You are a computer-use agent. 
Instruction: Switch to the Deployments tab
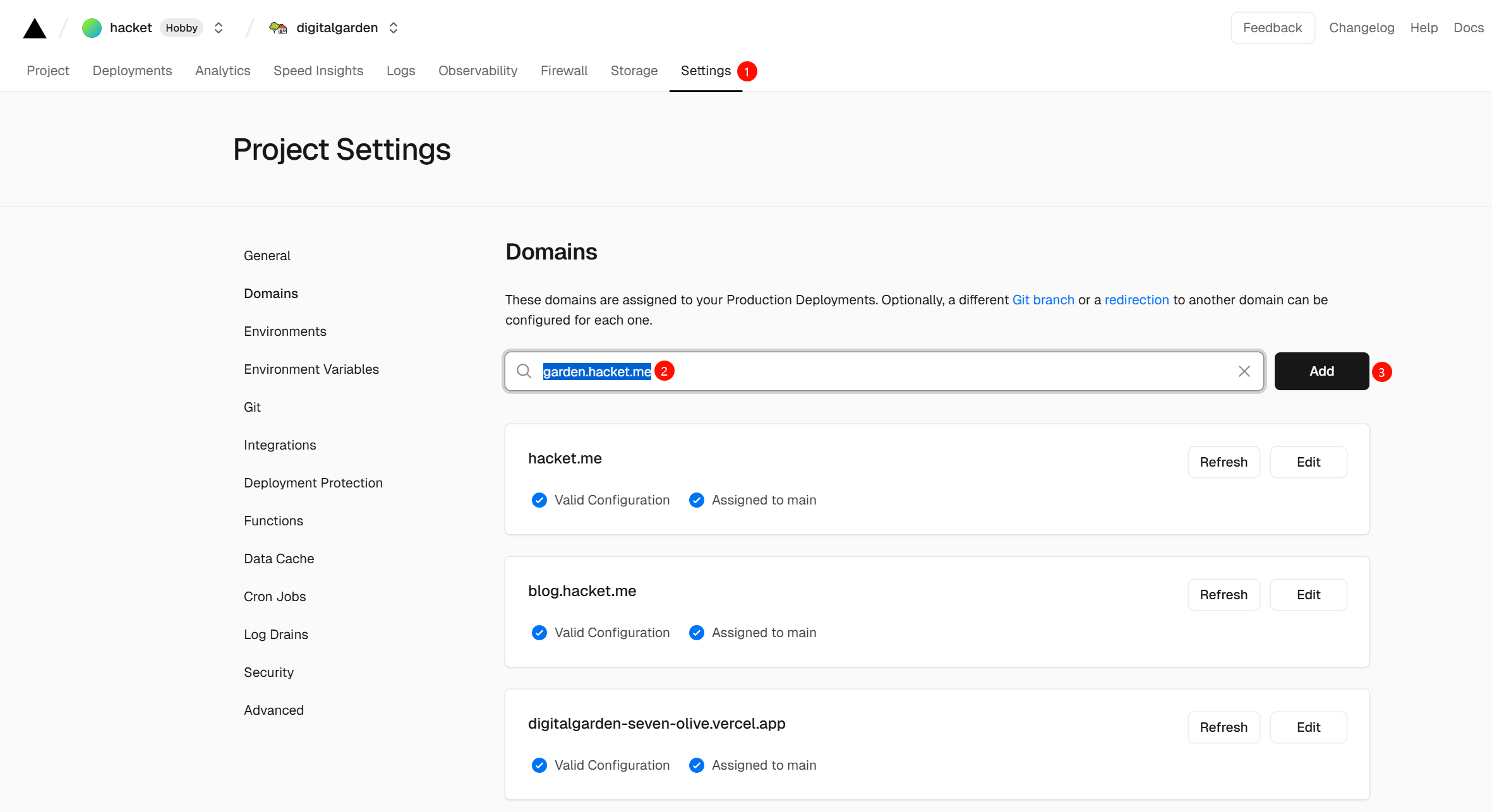pyautogui.click(x=132, y=71)
